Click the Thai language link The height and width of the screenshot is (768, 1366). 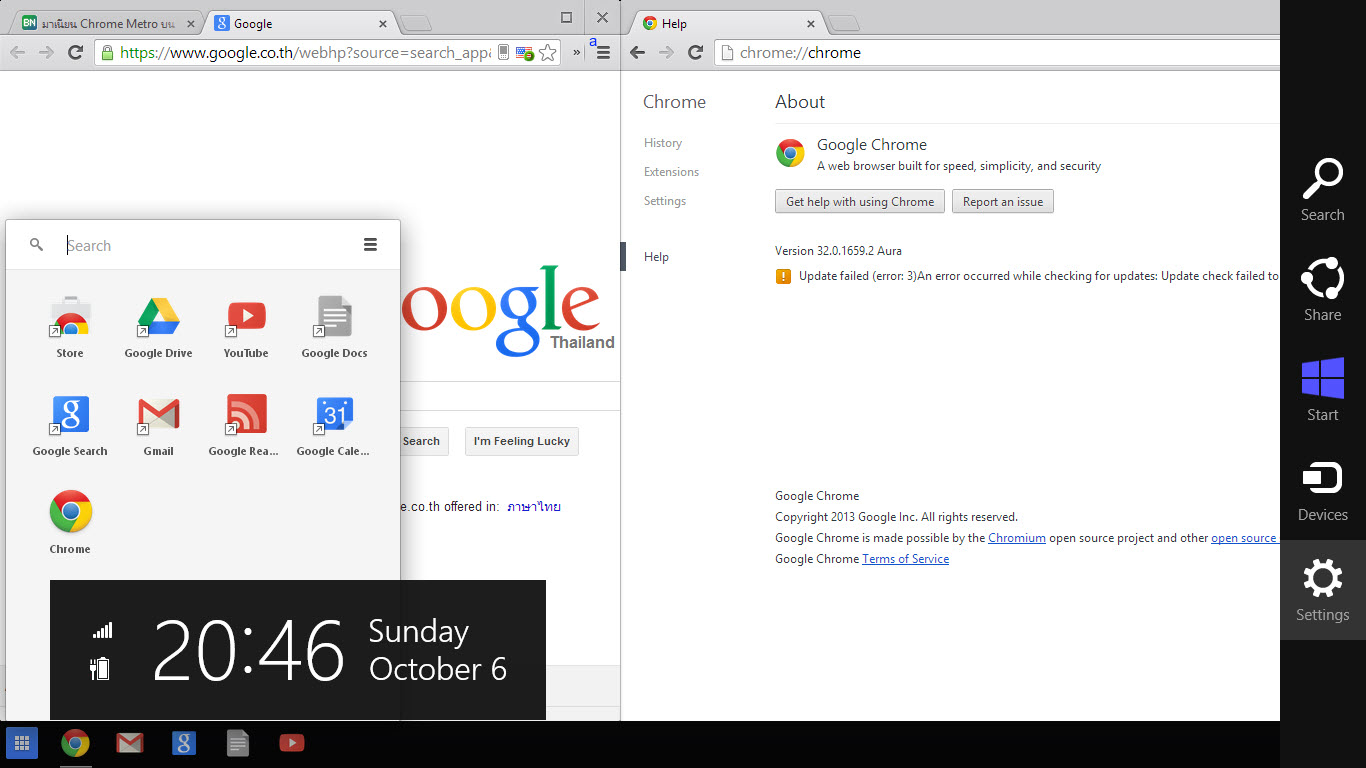534,507
